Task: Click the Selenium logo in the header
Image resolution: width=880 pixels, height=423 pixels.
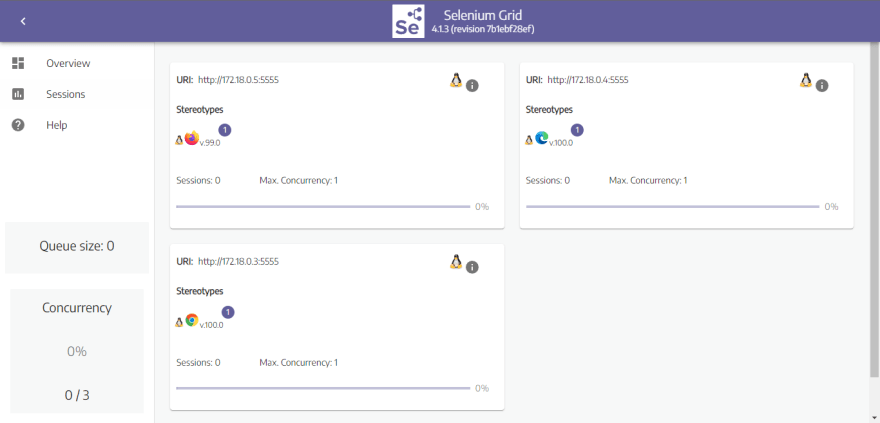Action: point(407,21)
